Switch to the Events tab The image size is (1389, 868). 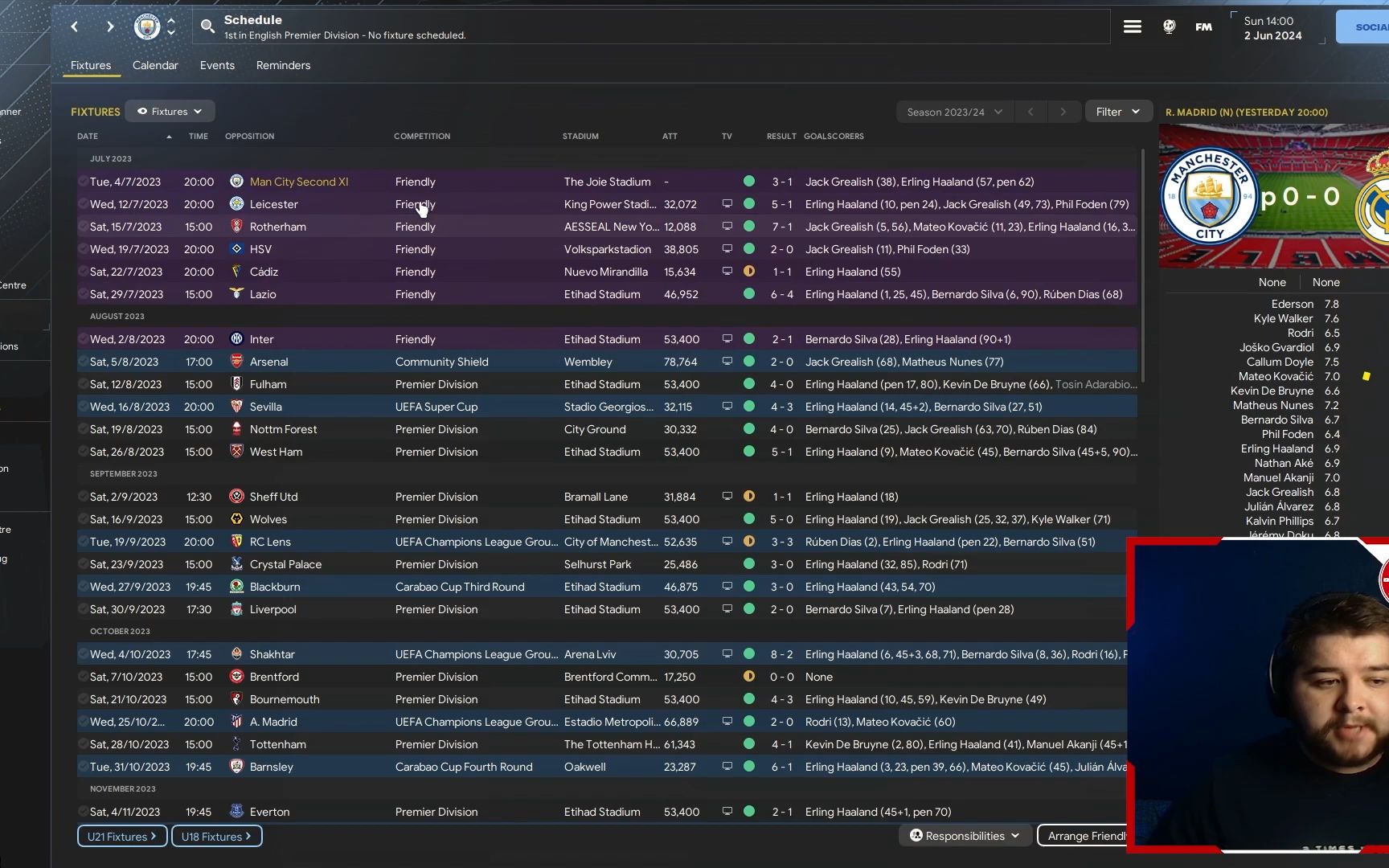[217, 65]
